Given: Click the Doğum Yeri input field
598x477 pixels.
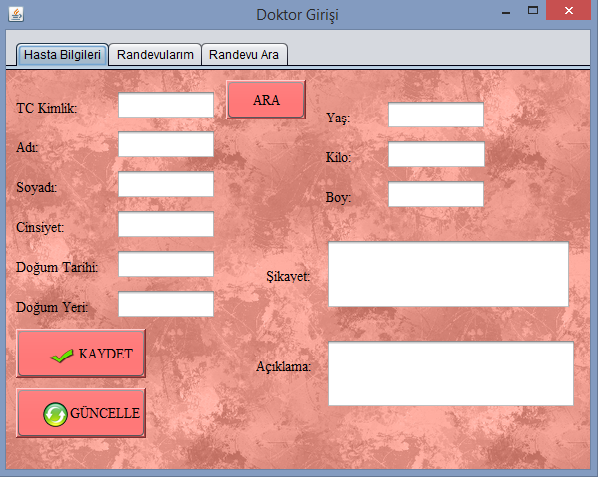Looking at the screenshot, I should (x=166, y=304).
